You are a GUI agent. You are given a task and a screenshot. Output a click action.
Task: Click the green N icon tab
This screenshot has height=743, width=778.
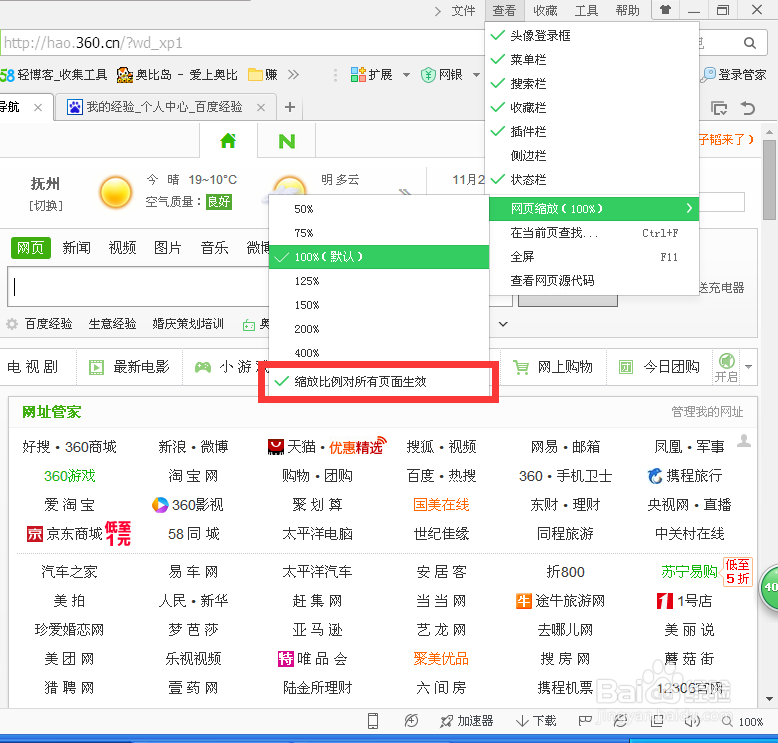click(x=287, y=141)
